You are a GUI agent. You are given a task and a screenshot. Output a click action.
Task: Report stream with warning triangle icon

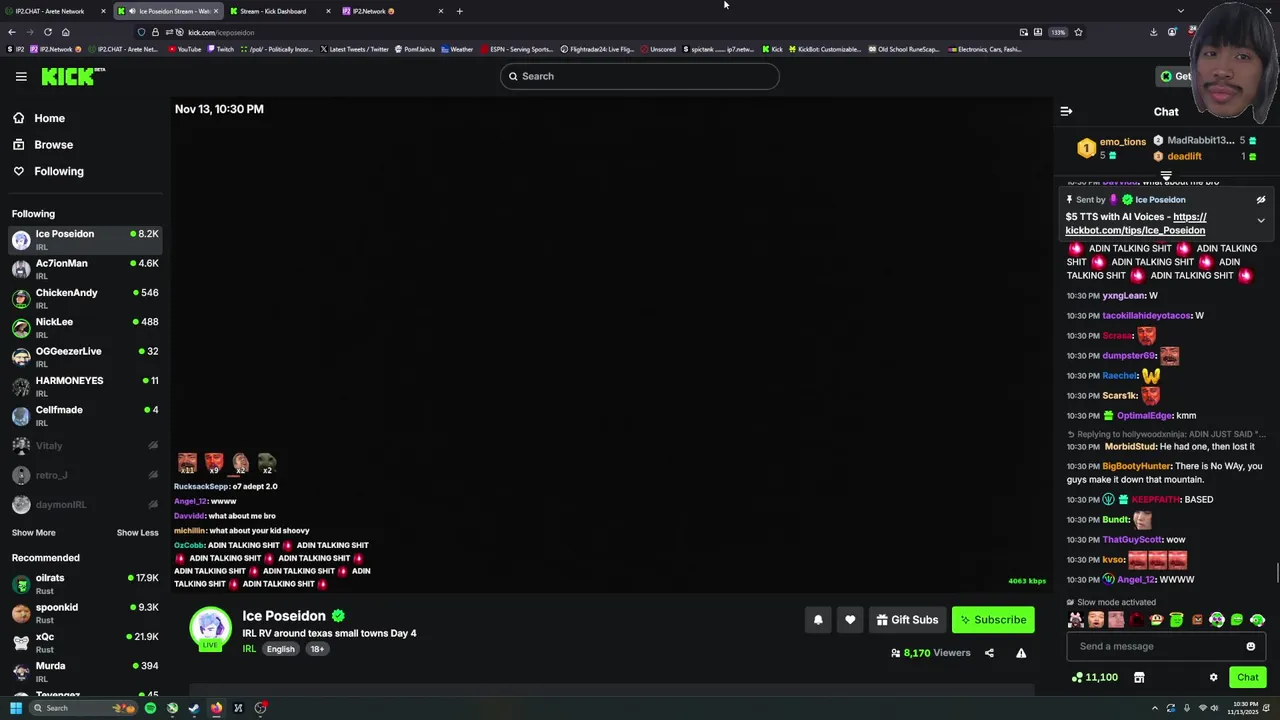1021,653
